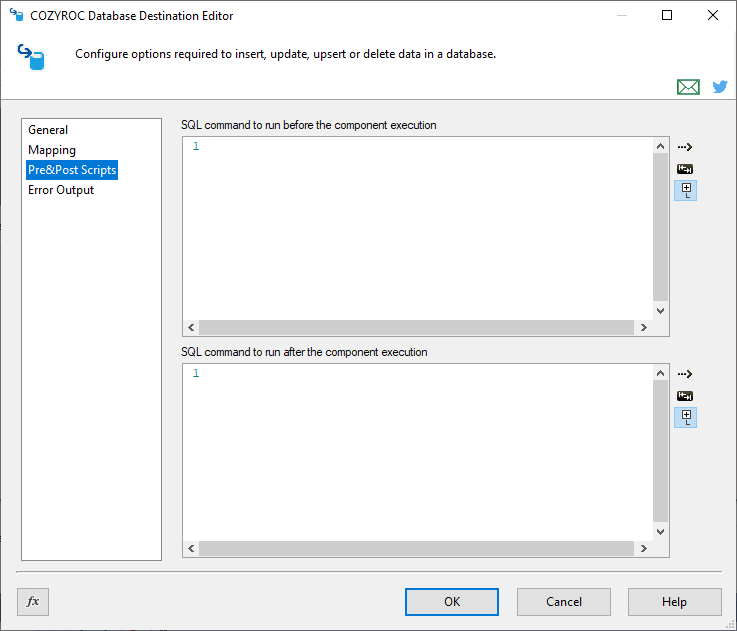737x631 pixels.
Task: Click line number 1 in the before-execution editor
Action: 196,147
